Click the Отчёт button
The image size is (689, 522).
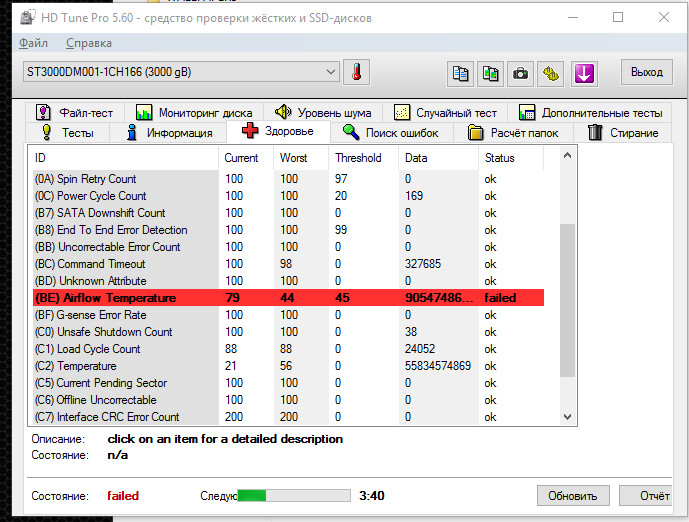pyautogui.click(x=647, y=496)
